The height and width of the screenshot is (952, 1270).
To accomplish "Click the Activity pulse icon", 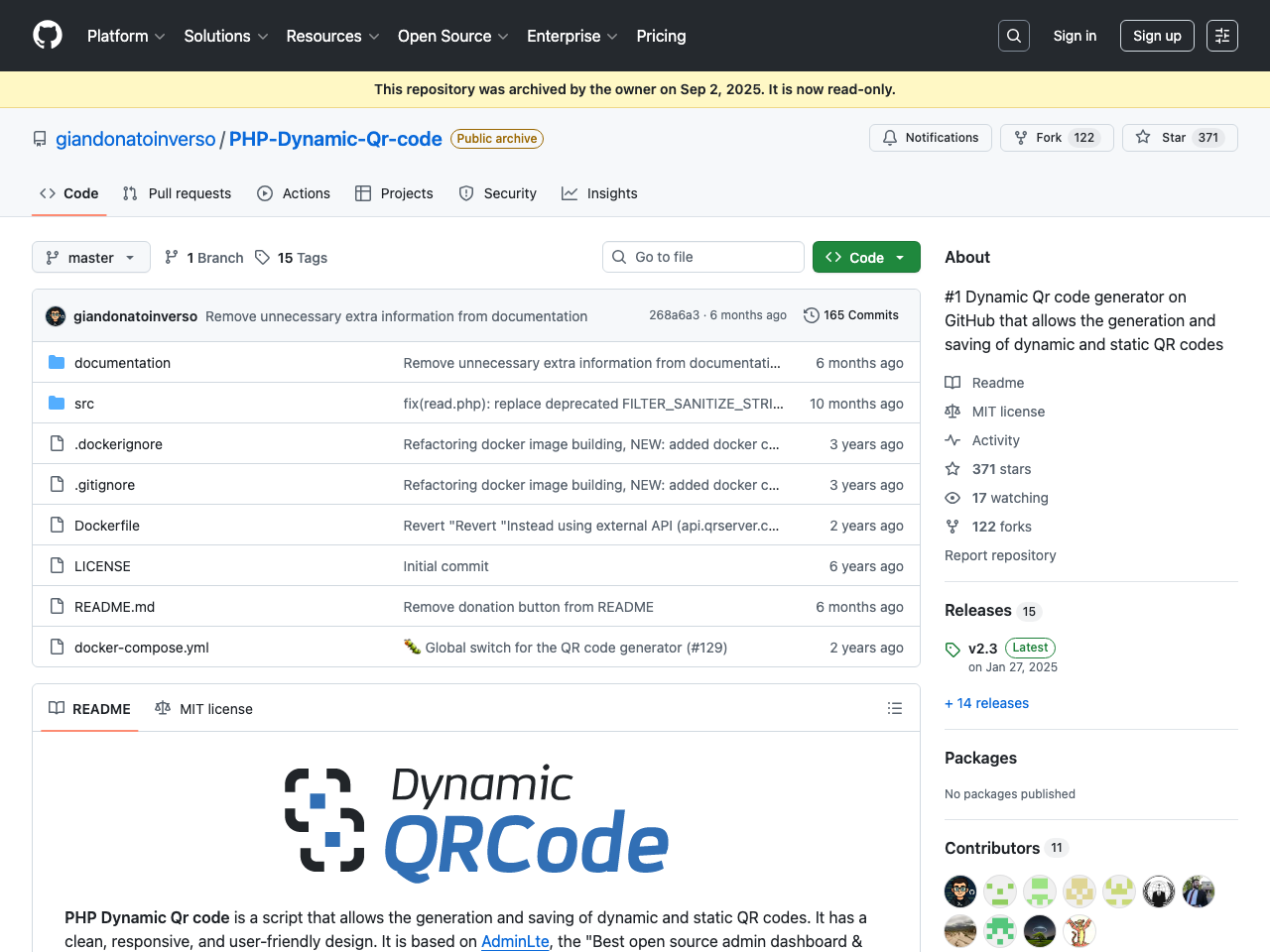I will (952, 440).
